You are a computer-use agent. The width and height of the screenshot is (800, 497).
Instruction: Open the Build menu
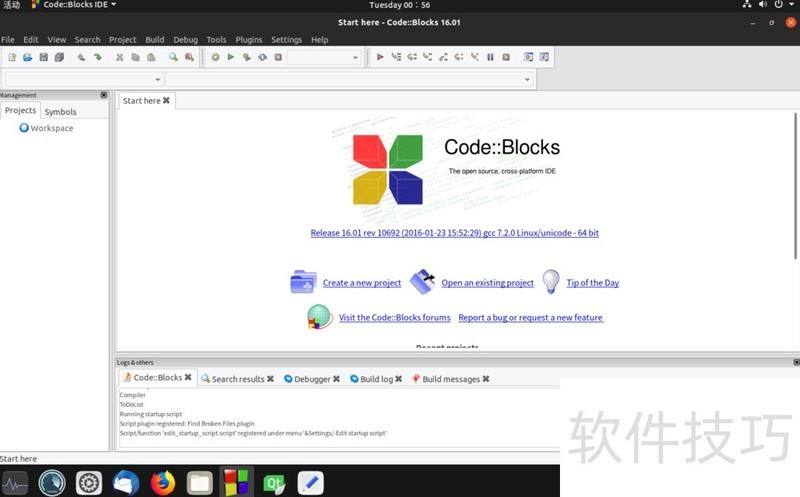tap(155, 40)
